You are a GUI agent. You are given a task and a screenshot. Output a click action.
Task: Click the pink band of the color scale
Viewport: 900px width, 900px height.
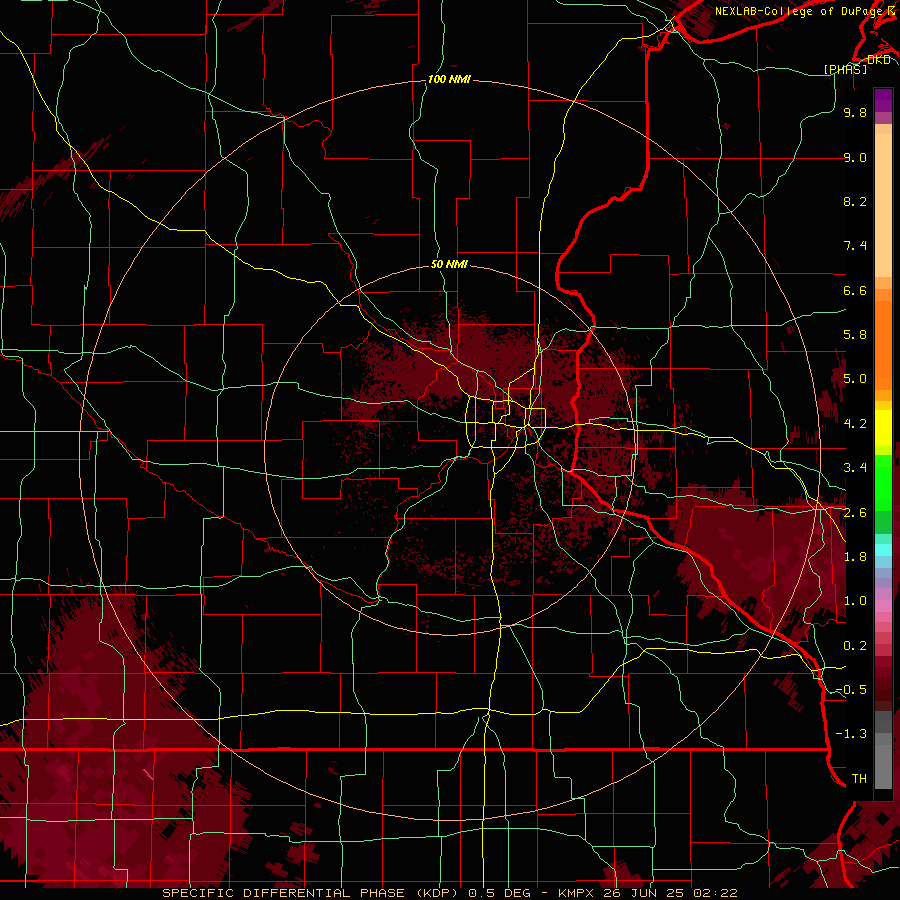883,606
